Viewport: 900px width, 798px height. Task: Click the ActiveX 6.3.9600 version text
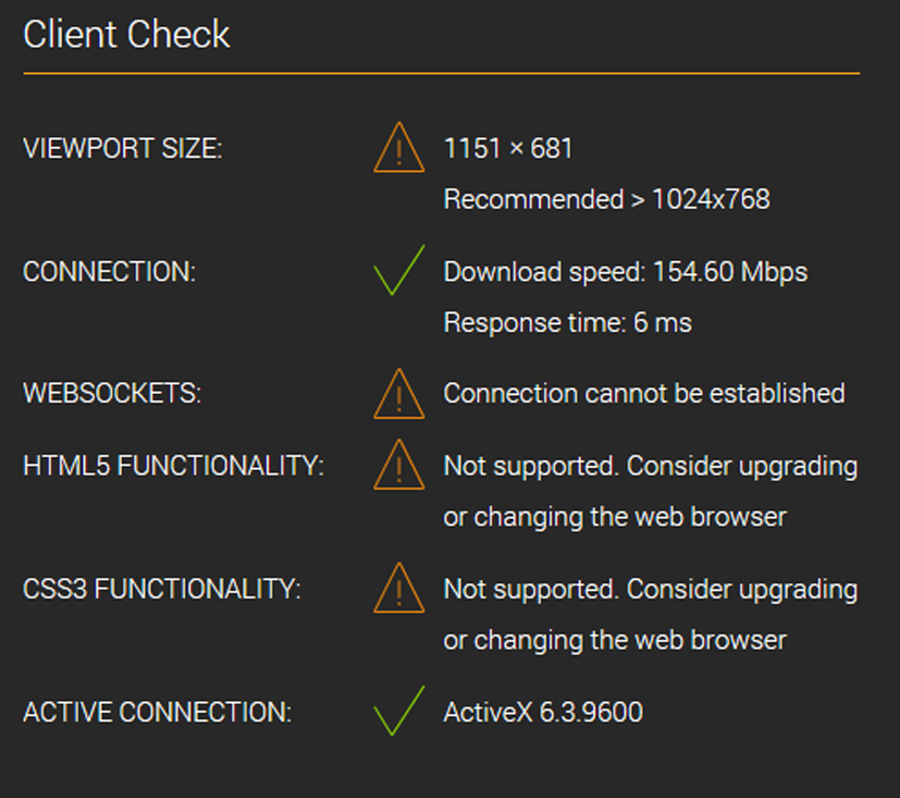click(x=543, y=712)
